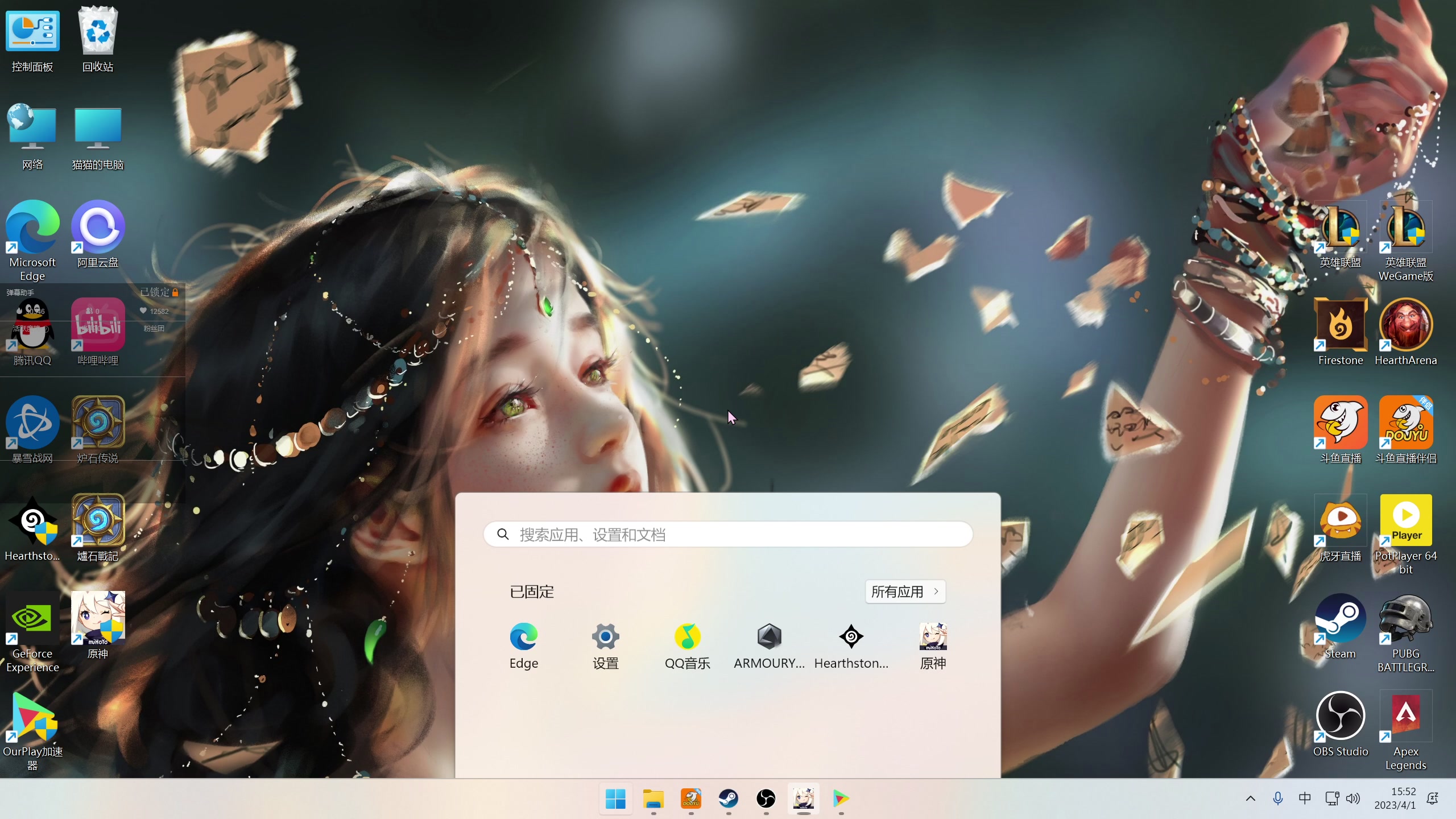Image resolution: width=1456 pixels, height=819 pixels.
Task: Select the 哔哩哔哩 desktop shortcut
Action: tap(98, 333)
